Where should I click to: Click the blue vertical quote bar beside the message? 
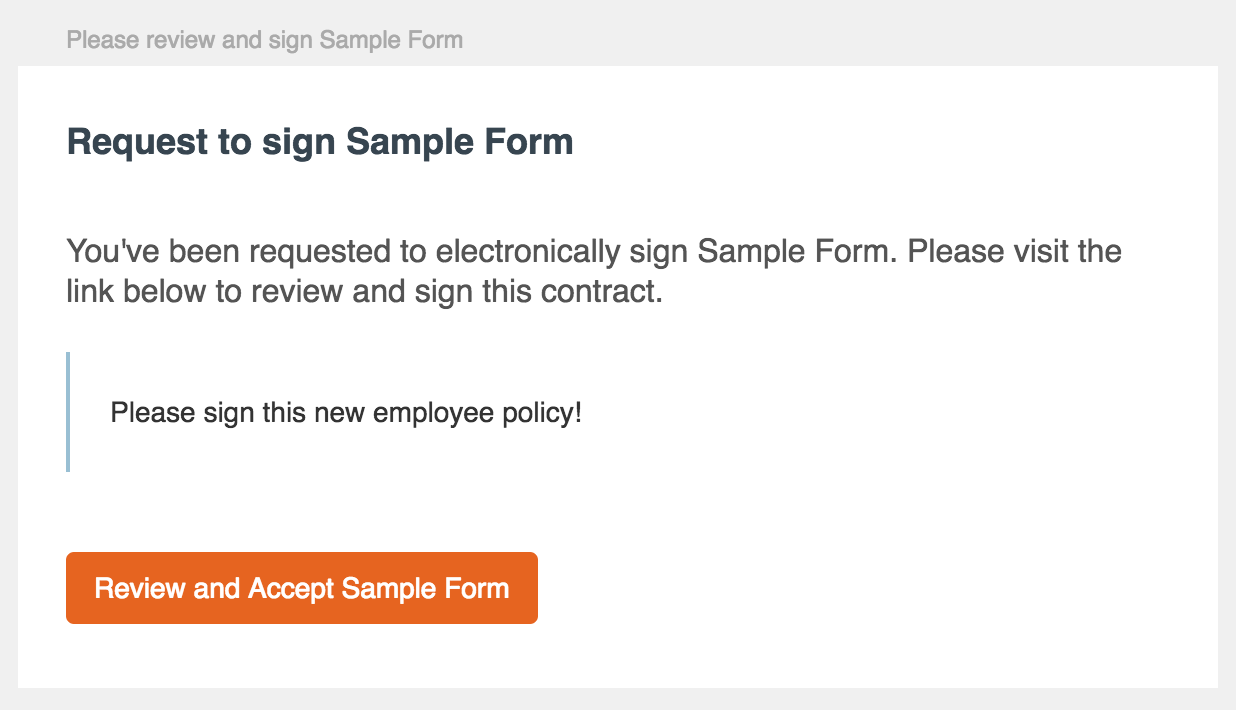[68, 412]
